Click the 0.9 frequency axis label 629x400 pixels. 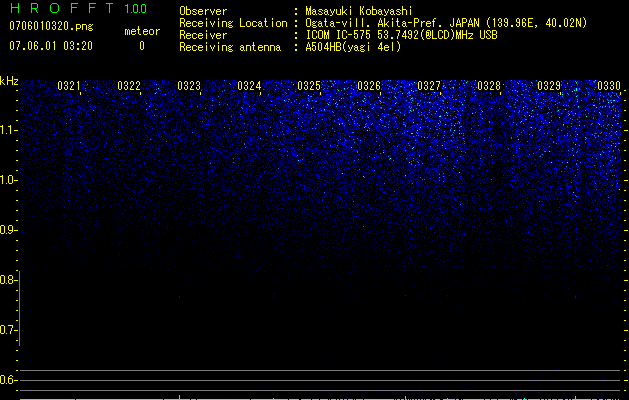tap(7, 230)
